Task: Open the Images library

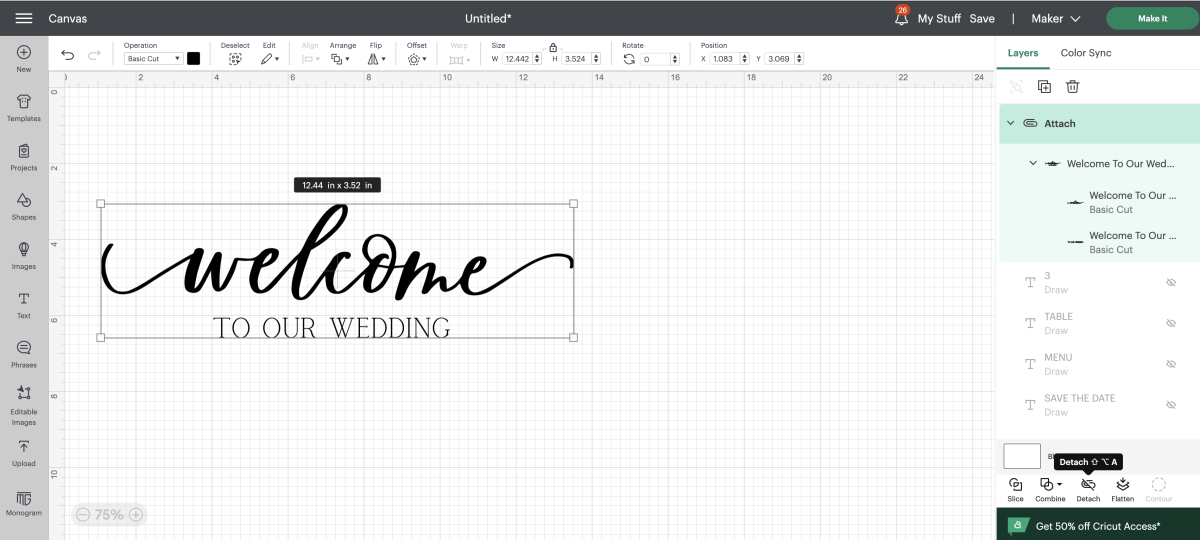Action: click(24, 255)
